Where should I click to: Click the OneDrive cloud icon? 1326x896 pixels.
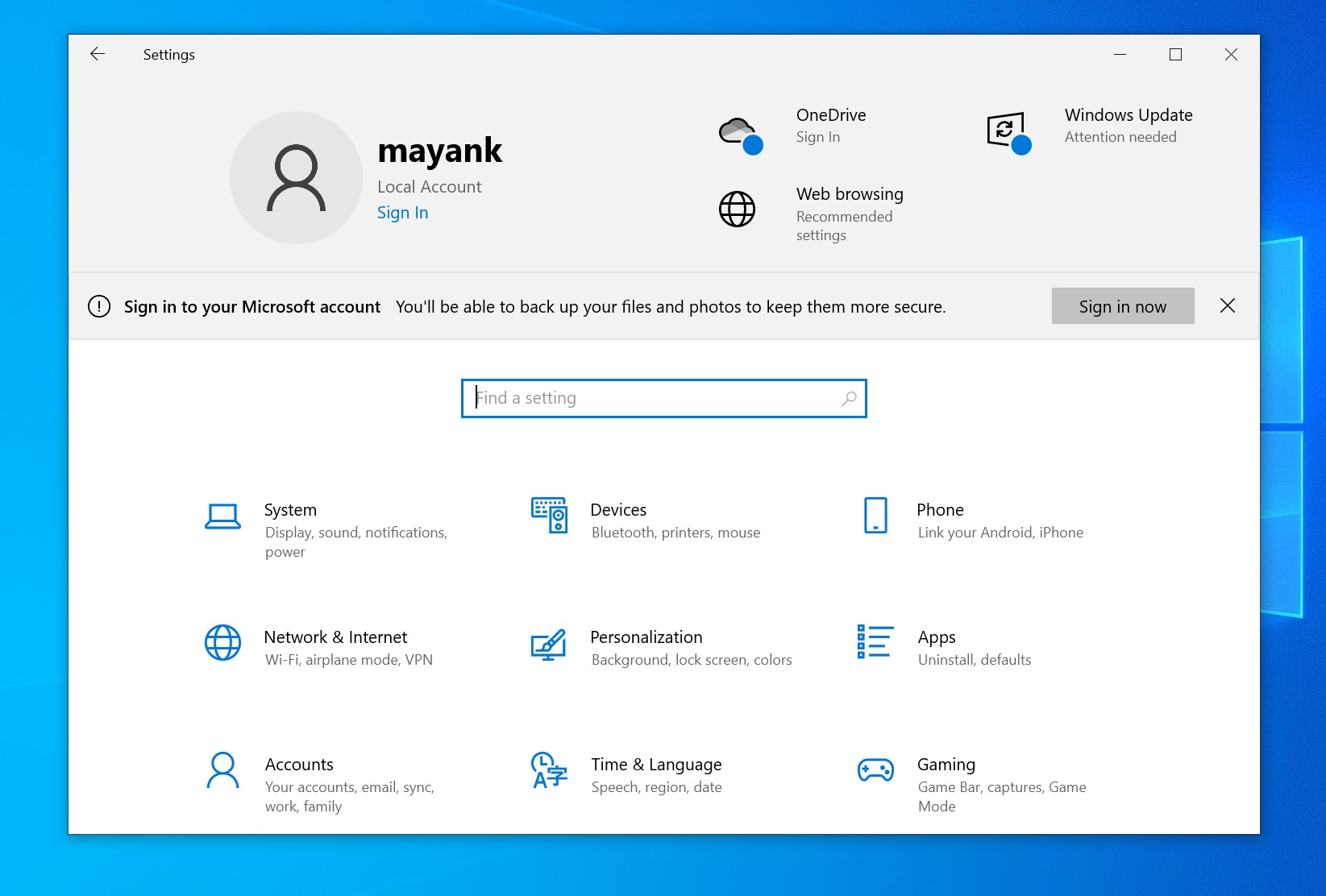[737, 130]
